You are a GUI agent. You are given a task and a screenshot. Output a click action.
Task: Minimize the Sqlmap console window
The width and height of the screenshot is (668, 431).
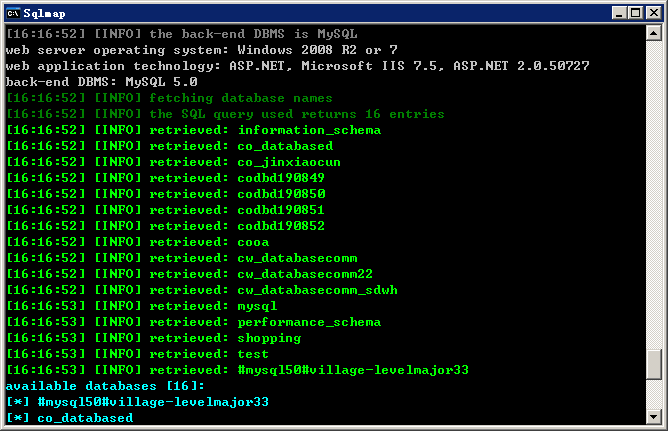click(619, 13)
